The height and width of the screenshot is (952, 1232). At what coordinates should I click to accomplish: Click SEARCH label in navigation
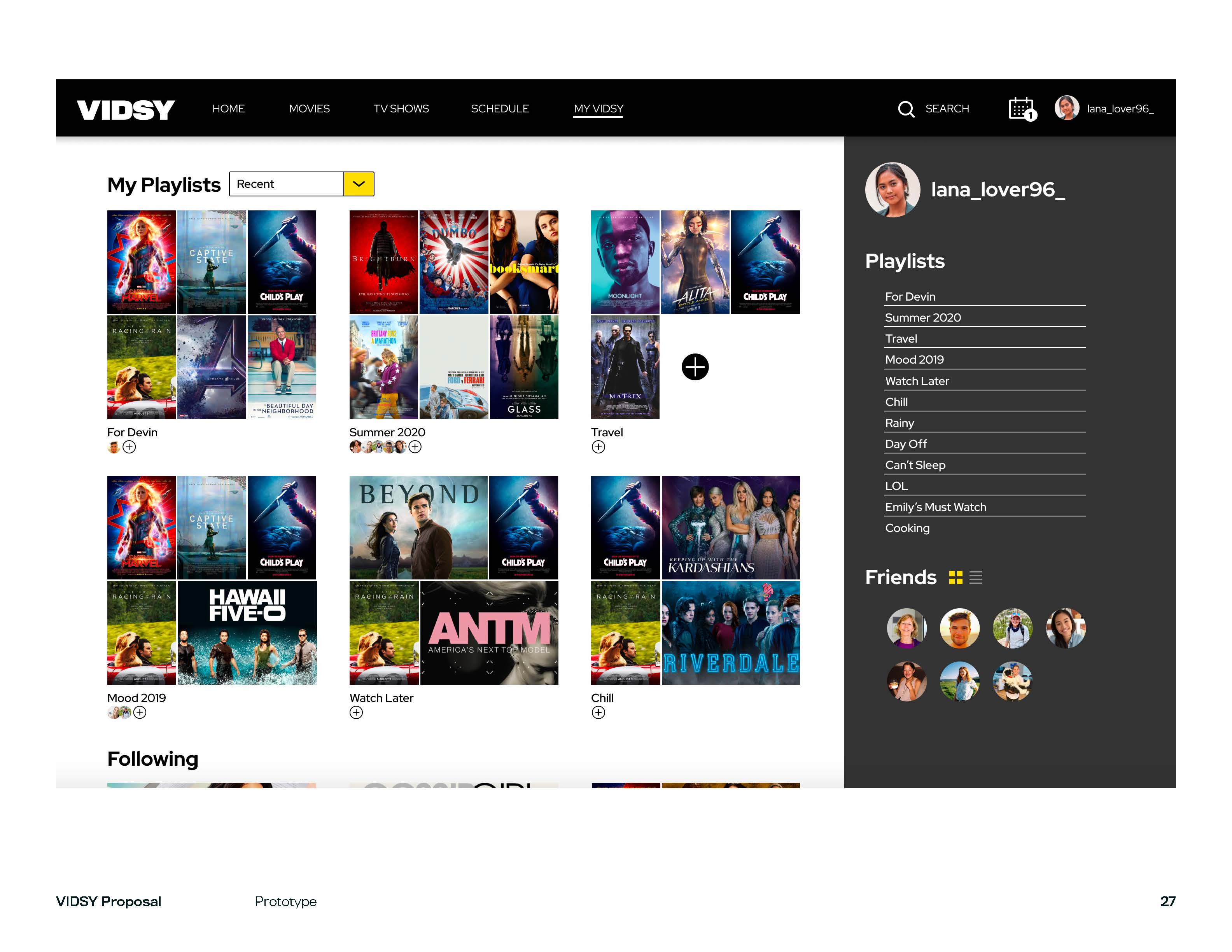click(x=947, y=109)
